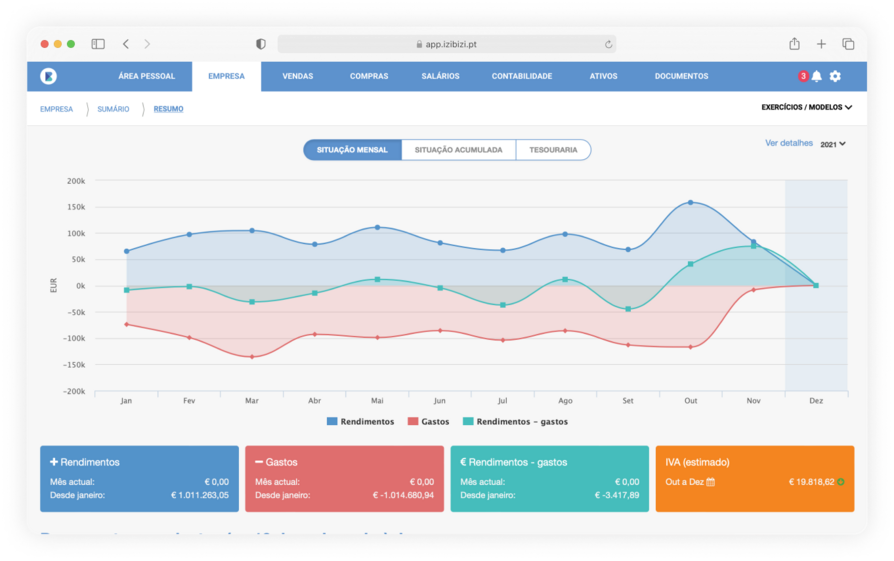Open the notifications bell icon
The width and height of the screenshot is (894, 561).
[816, 76]
